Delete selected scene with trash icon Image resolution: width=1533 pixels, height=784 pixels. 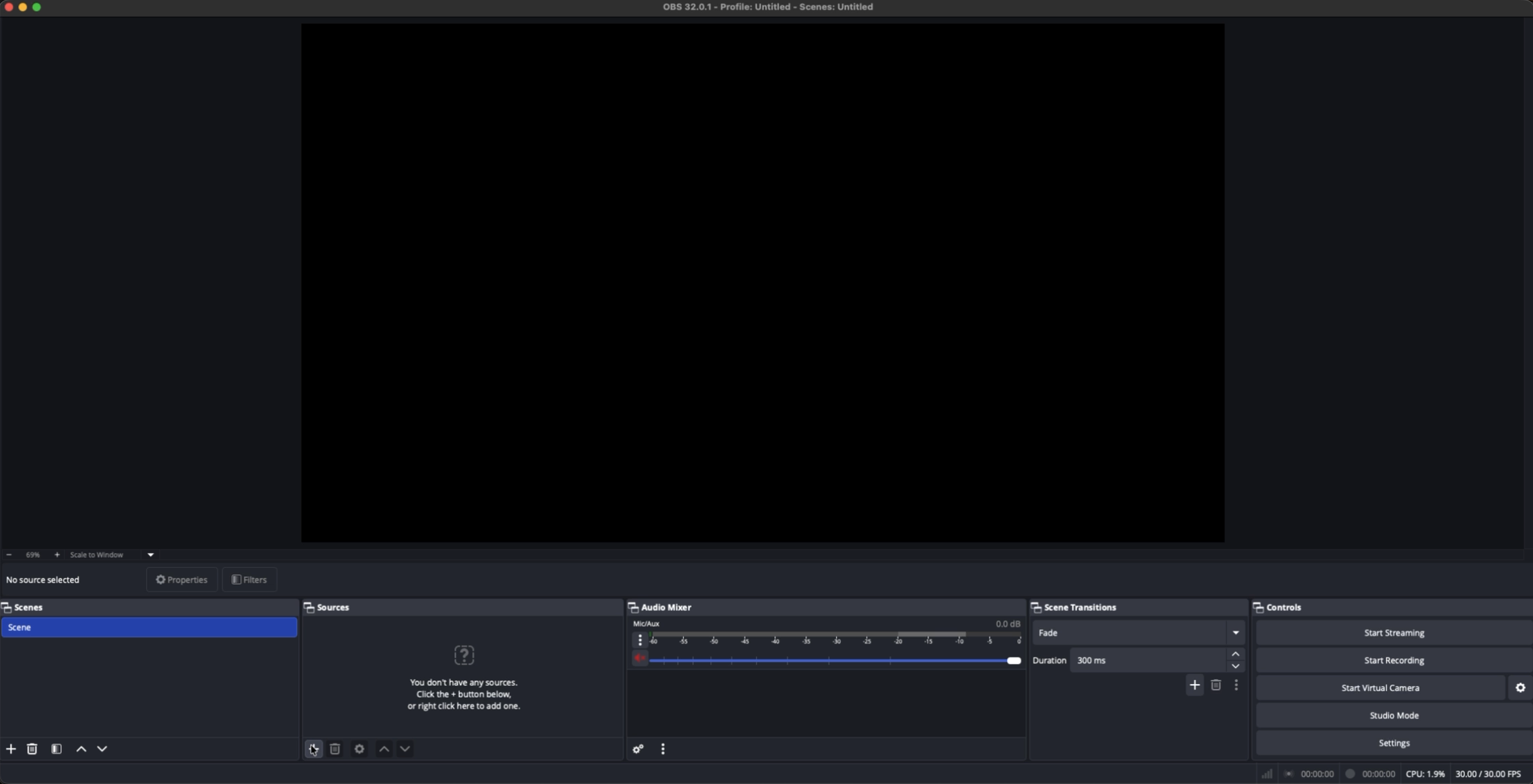pyautogui.click(x=32, y=749)
